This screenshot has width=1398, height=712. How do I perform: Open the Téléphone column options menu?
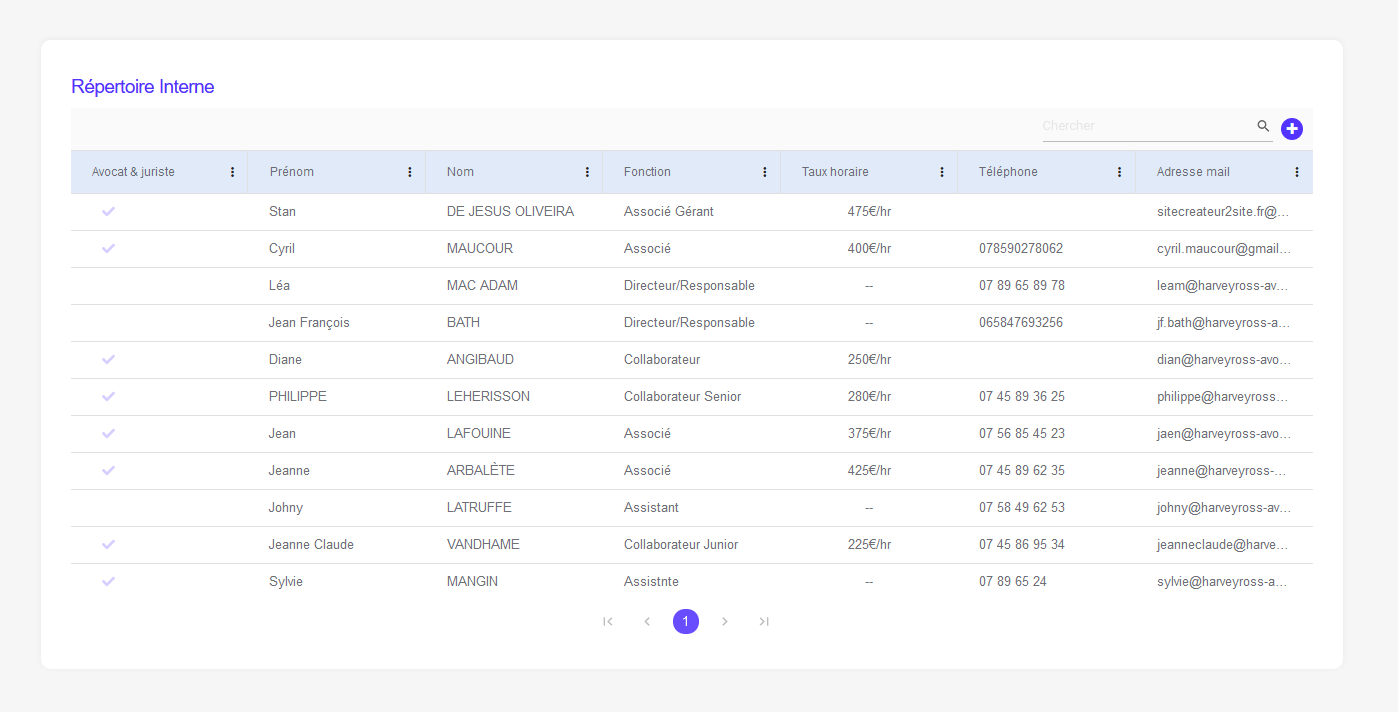tap(1119, 172)
